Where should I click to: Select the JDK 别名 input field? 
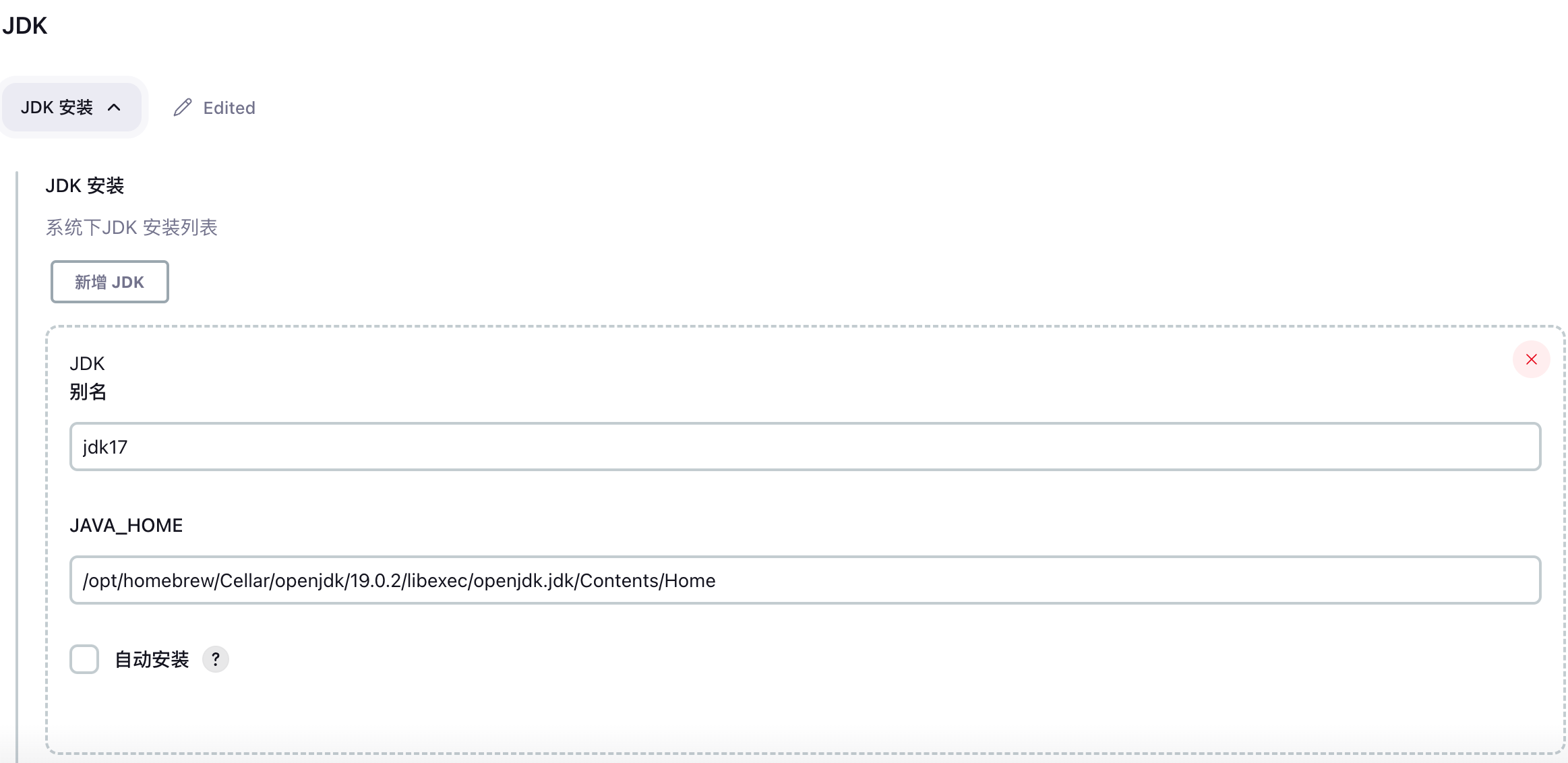pos(805,446)
